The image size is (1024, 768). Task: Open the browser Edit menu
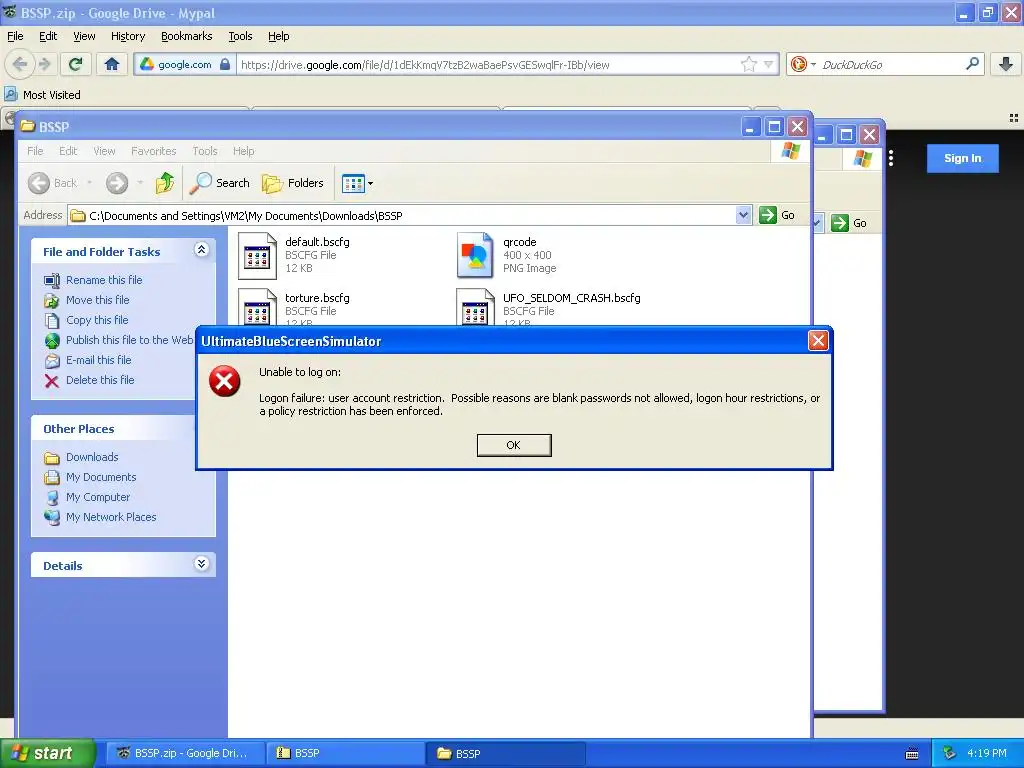click(x=48, y=36)
